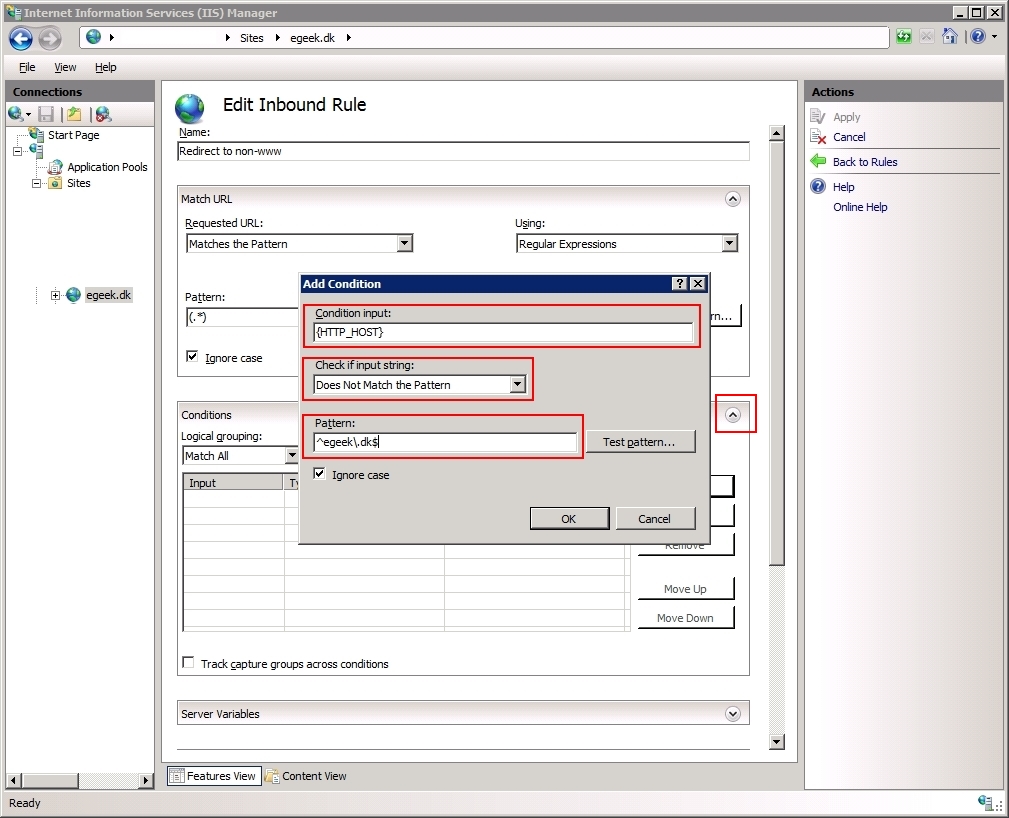Click the Condition input text field
1009x818 pixels.
pyautogui.click(x=503, y=332)
